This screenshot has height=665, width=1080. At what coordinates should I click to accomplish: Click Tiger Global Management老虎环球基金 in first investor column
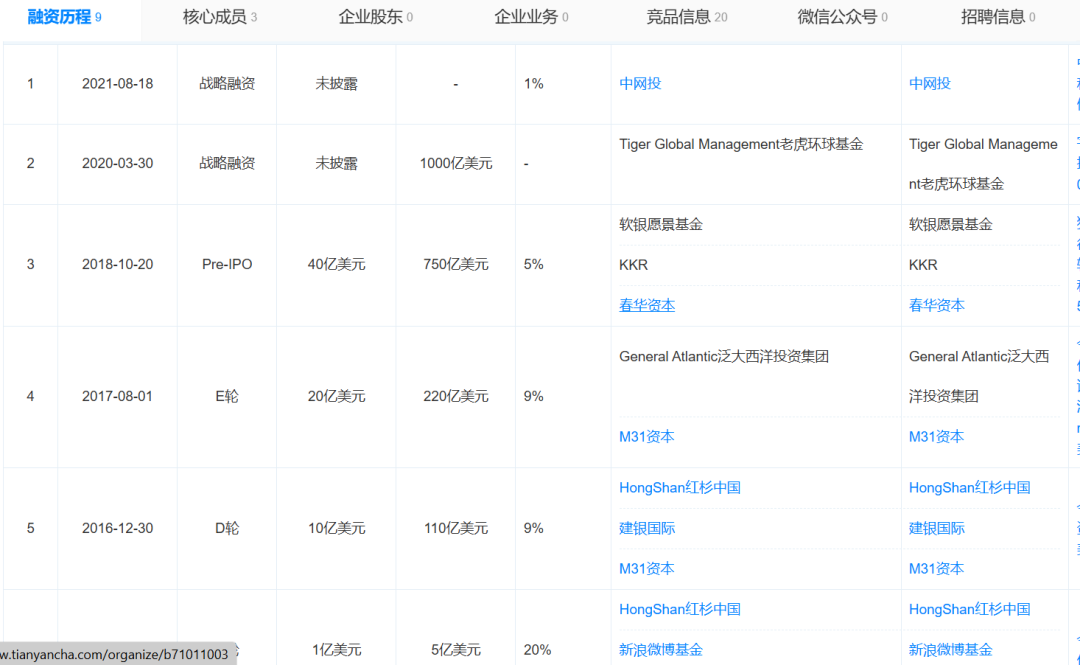click(x=741, y=144)
